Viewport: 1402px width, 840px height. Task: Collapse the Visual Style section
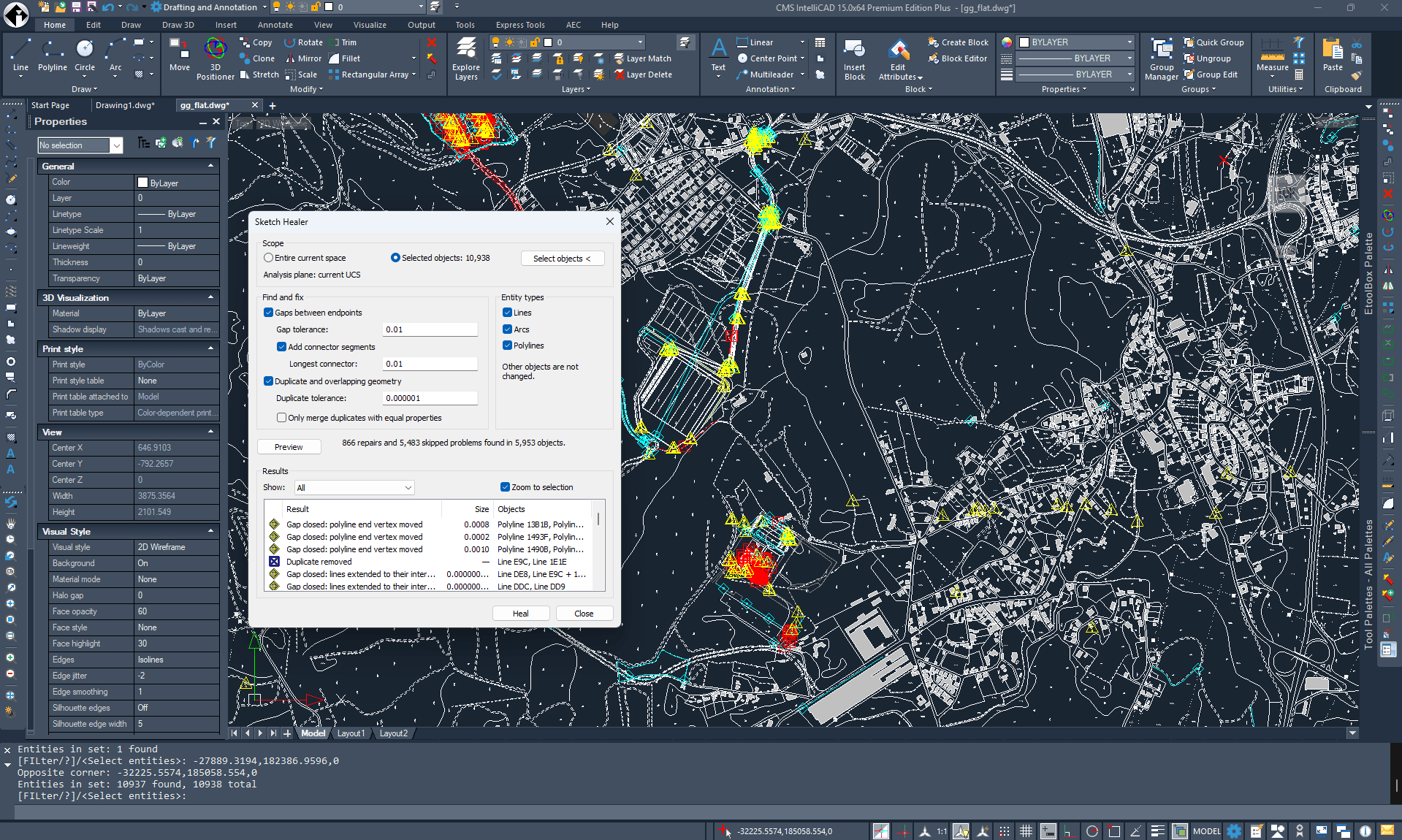[210, 532]
